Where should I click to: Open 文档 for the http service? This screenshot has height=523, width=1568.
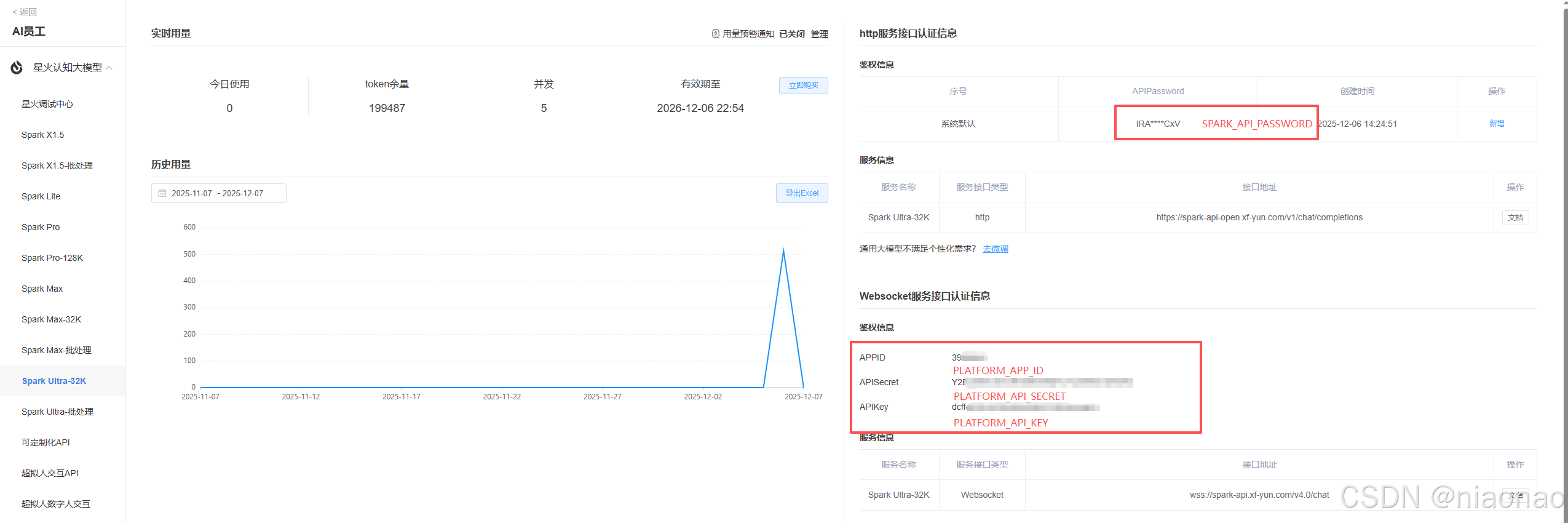pos(1515,218)
